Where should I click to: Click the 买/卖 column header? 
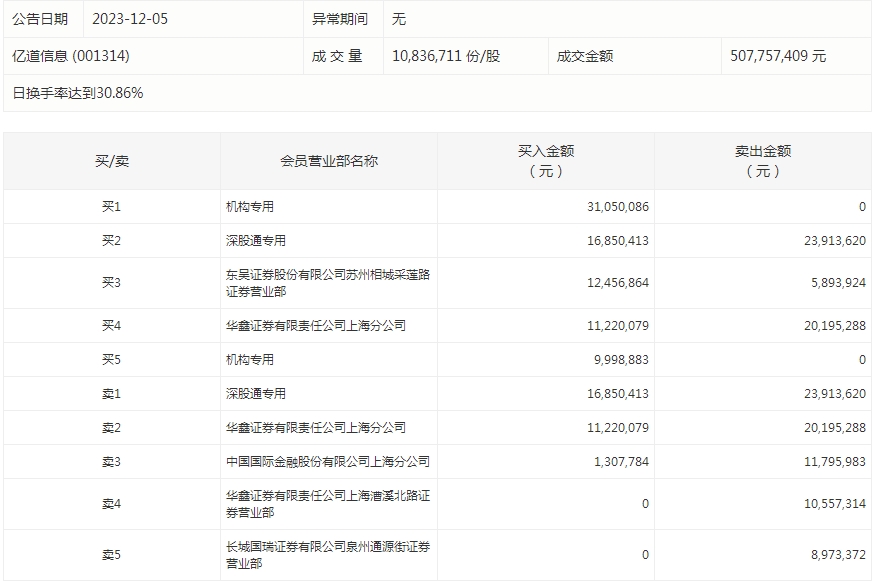click(x=111, y=161)
